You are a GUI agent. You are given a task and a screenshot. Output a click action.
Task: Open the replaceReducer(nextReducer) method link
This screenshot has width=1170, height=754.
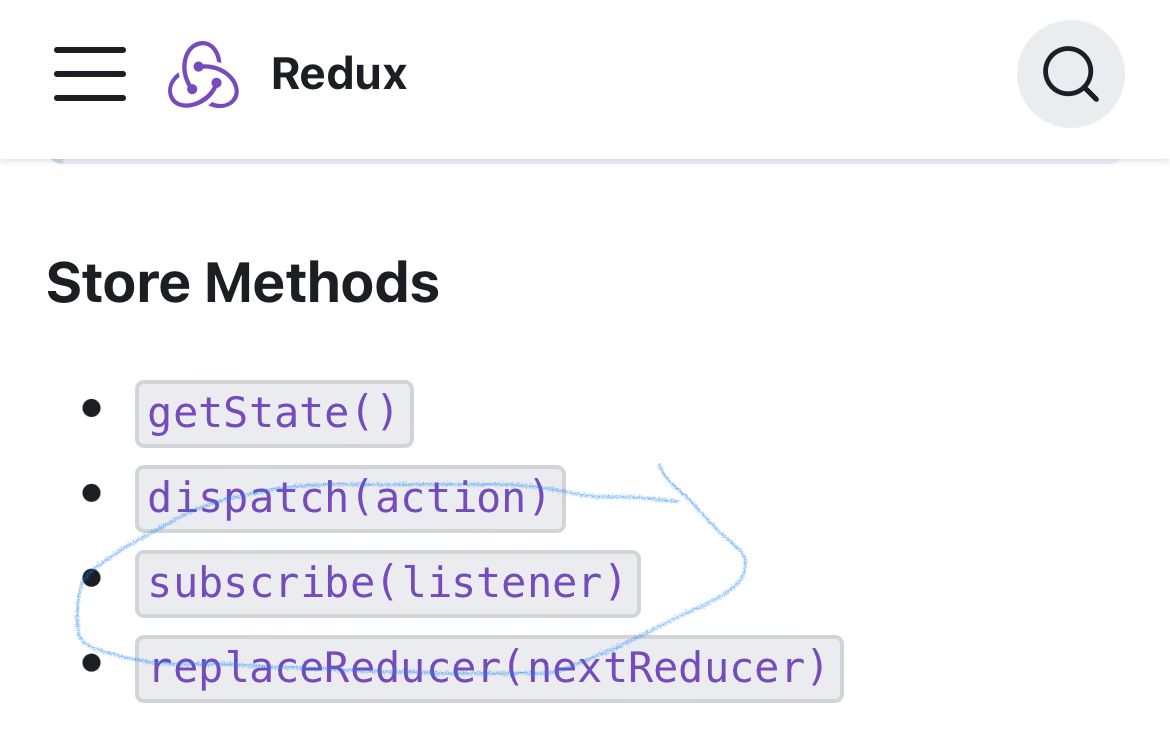pyautogui.click(x=489, y=669)
